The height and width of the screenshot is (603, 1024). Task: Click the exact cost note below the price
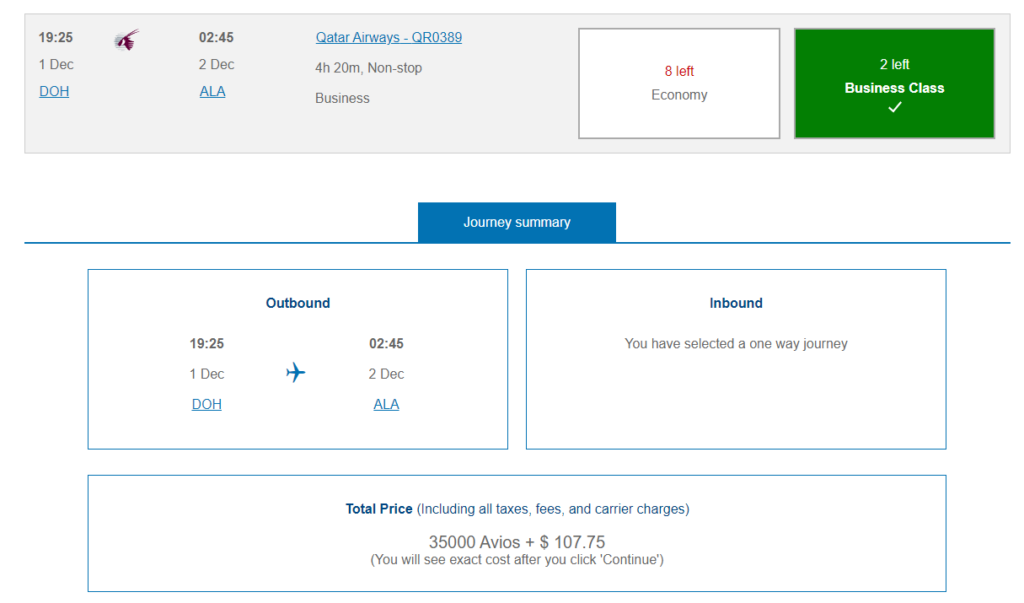pyautogui.click(x=516, y=559)
